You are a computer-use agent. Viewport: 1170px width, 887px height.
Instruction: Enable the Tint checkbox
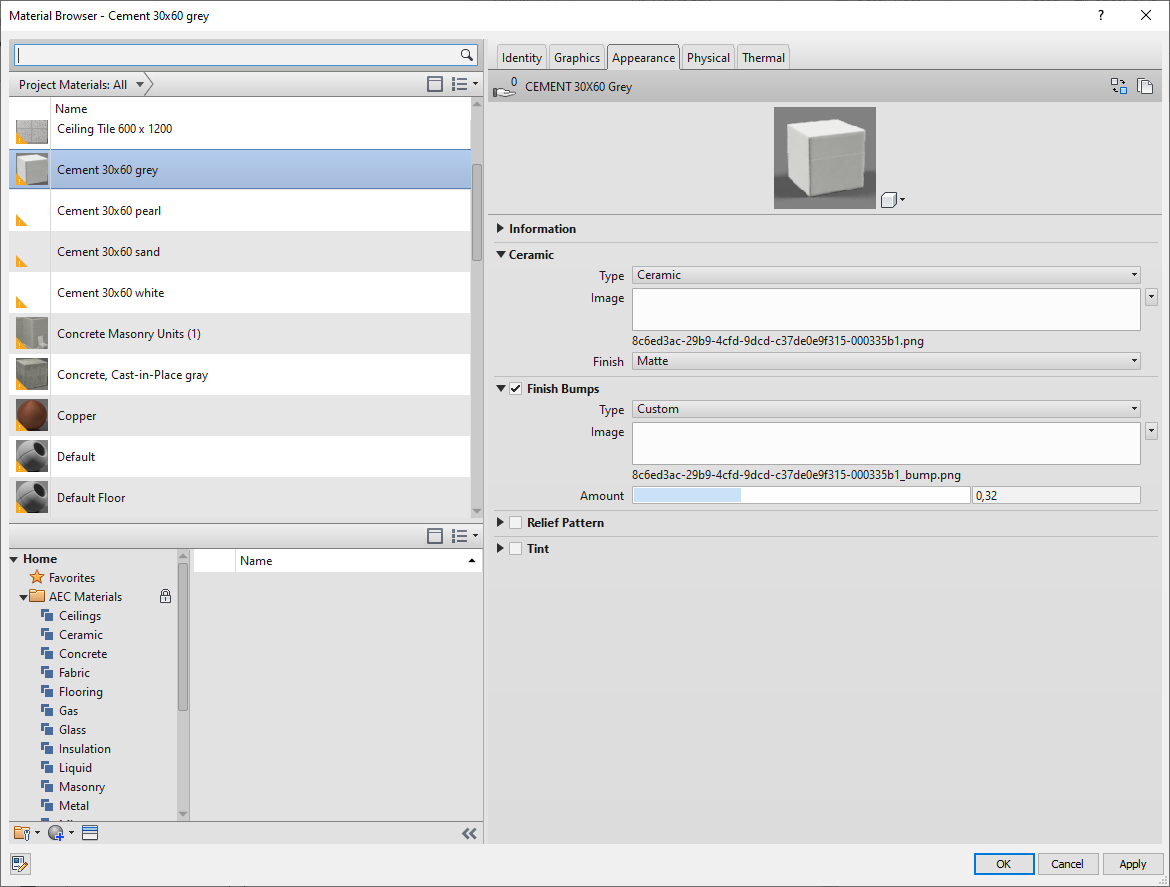pos(515,548)
